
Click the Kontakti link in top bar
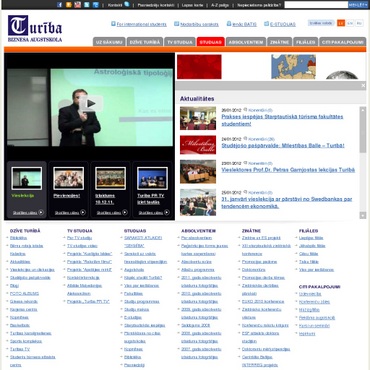click(x=115, y=5)
